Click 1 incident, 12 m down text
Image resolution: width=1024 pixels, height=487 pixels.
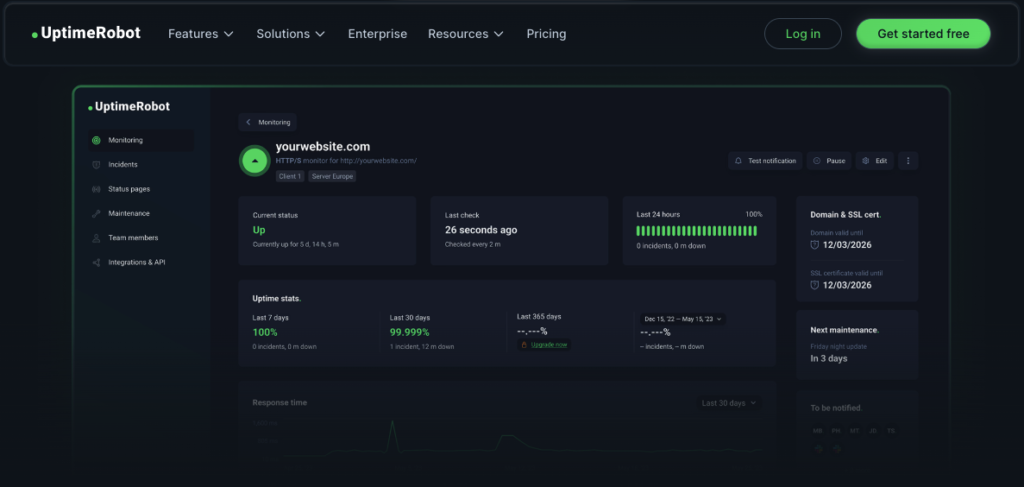point(422,347)
